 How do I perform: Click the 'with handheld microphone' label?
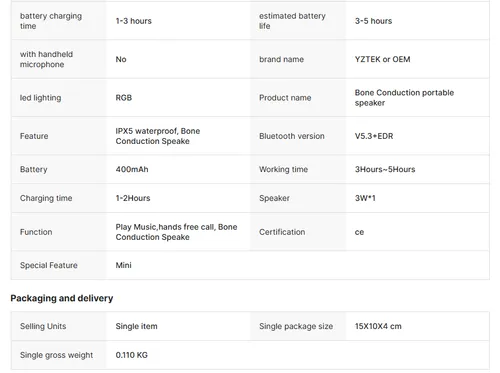pos(46,59)
